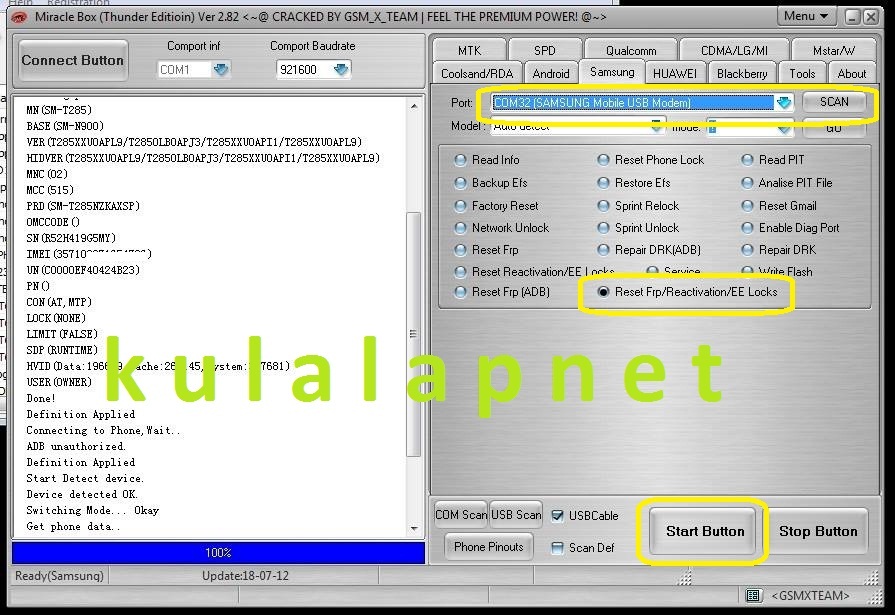
Task: Switch to the Blackberry tab
Action: point(742,74)
